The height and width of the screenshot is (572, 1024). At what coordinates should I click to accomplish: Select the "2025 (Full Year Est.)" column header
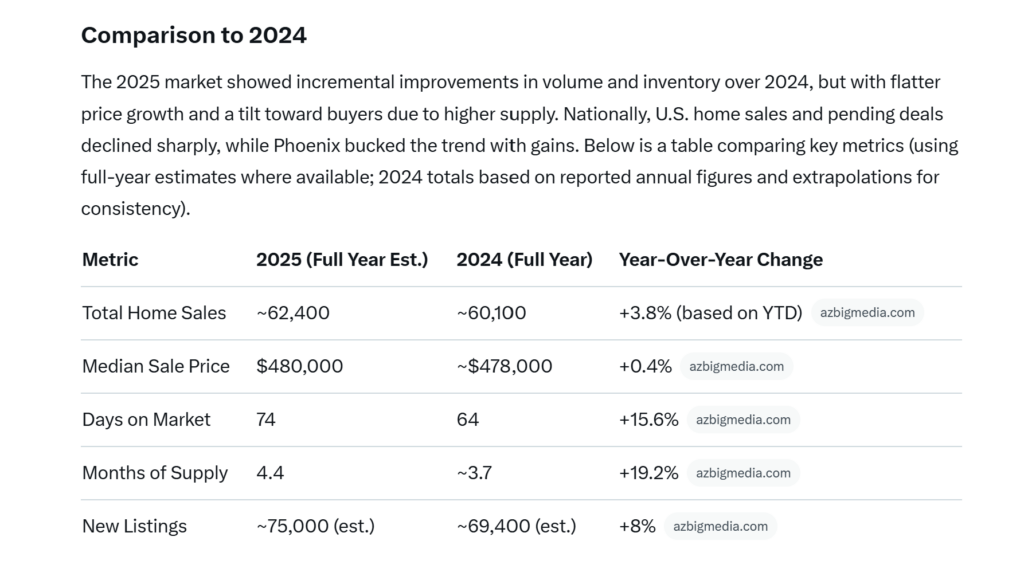click(342, 260)
